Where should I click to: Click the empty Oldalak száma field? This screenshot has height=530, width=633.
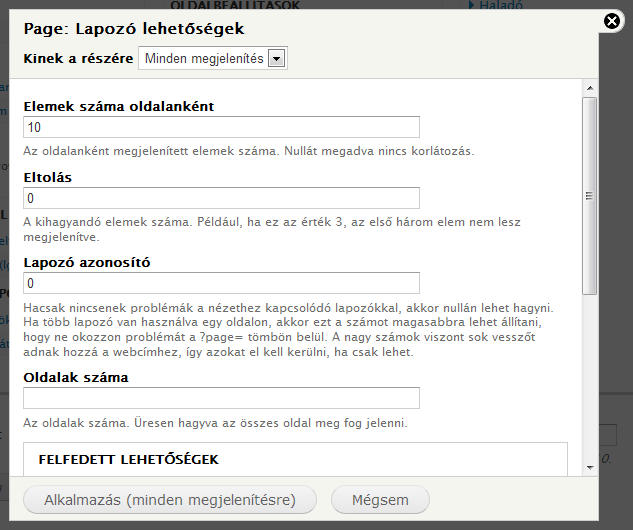221,398
